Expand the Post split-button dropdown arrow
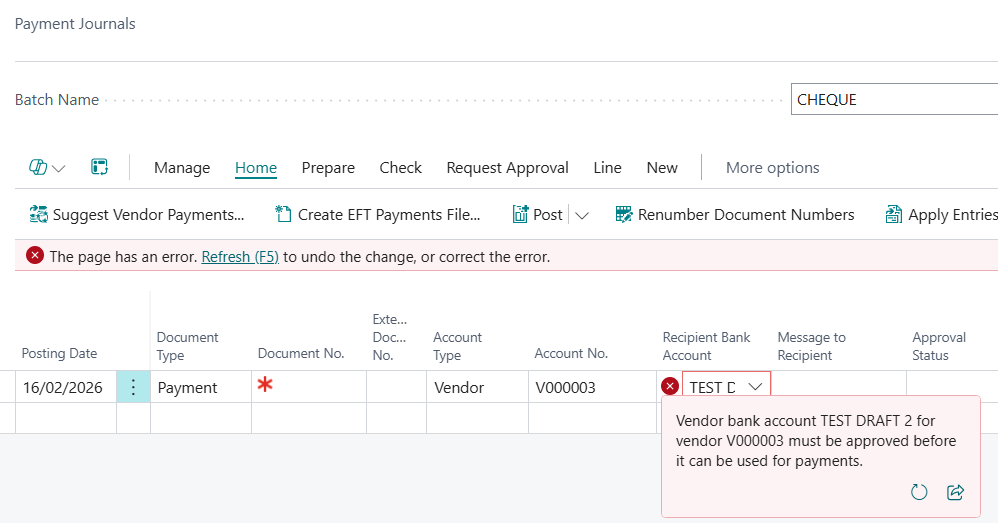The image size is (998, 523). [x=582, y=215]
